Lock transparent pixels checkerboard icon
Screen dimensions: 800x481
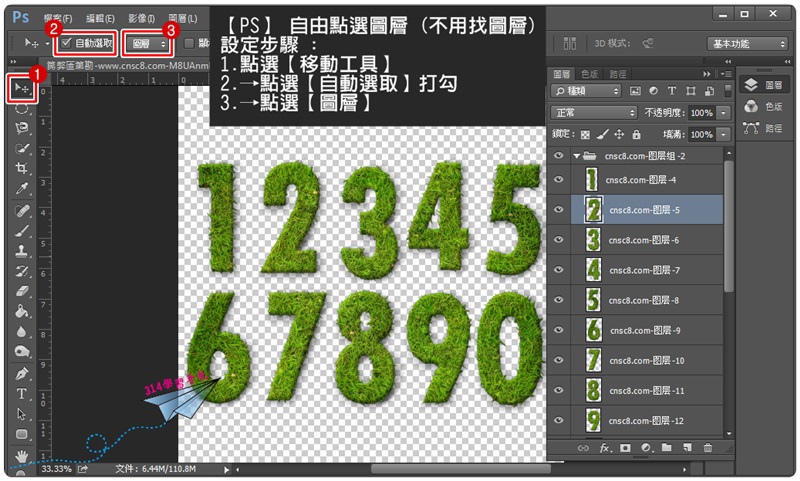585,135
